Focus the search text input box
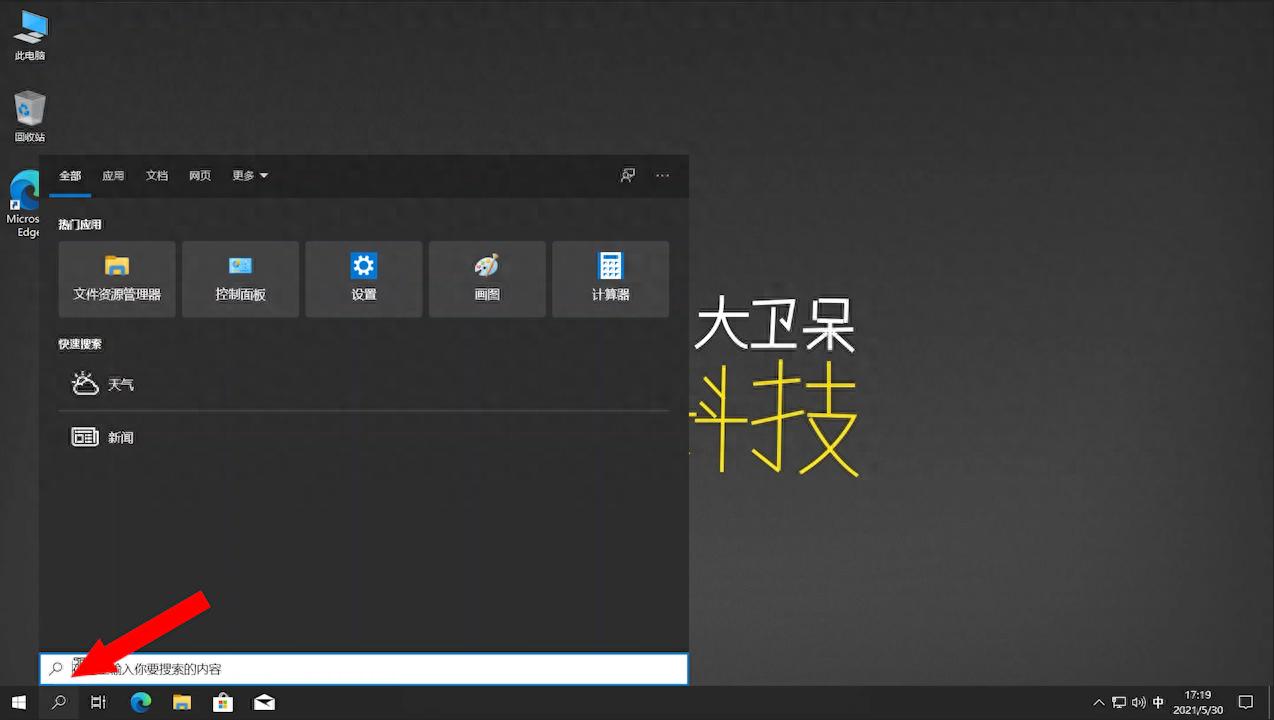Image resolution: width=1274 pixels, height=720 pixels. [x=364, y=669]
